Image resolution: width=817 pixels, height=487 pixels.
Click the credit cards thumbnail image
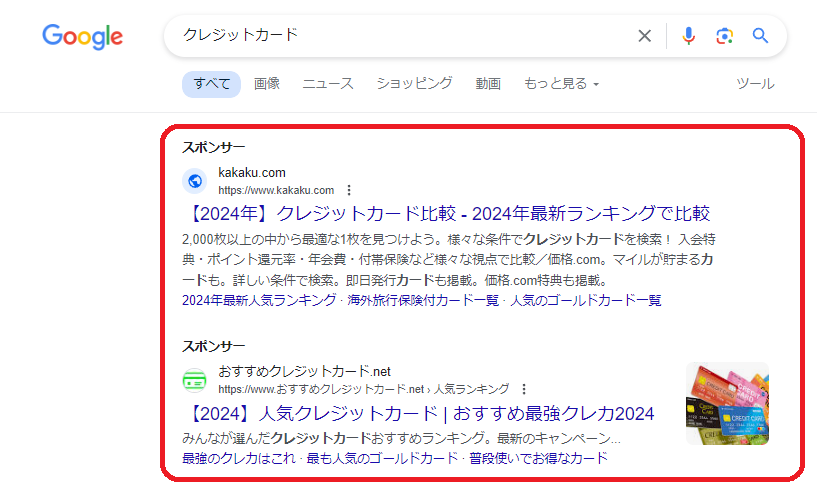(727, 404)
